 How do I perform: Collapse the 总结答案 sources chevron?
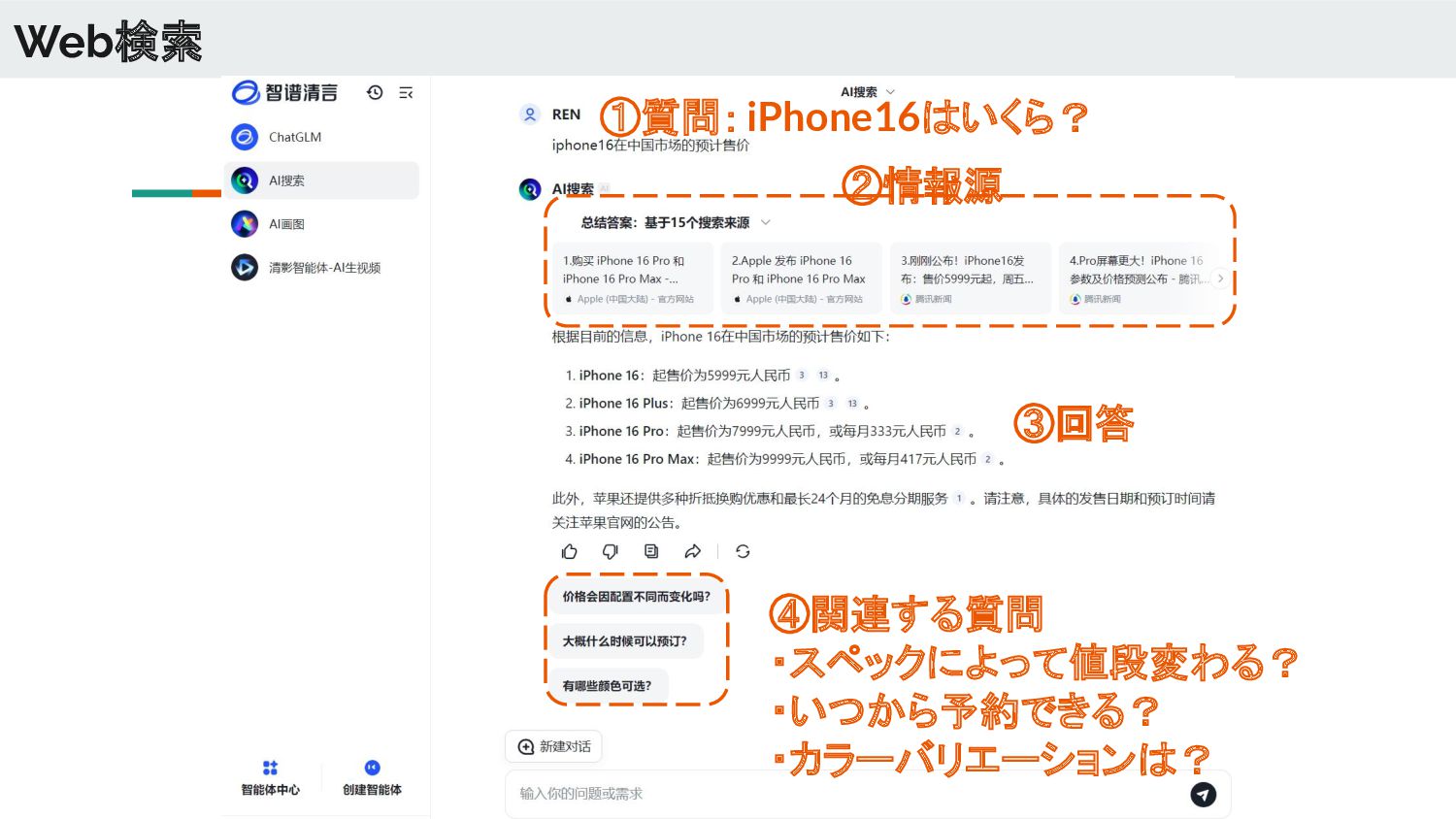coord(766,222)
